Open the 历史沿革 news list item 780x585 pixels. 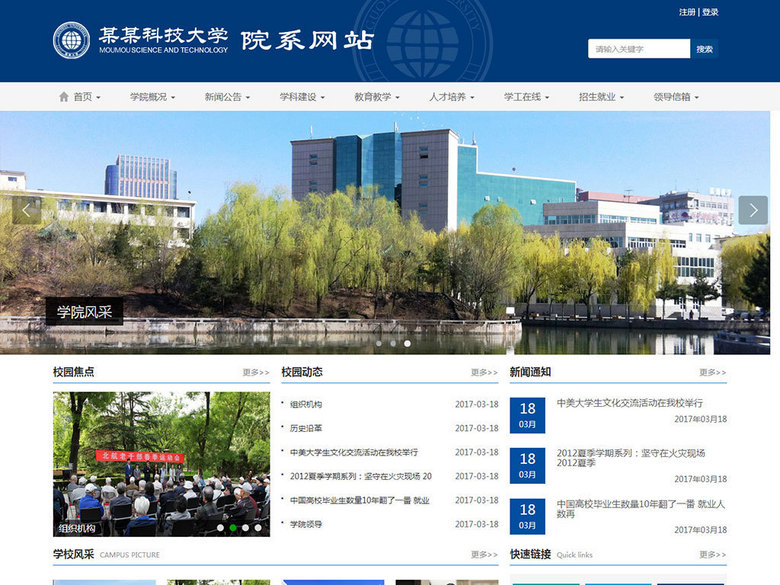tap(306, 428)
